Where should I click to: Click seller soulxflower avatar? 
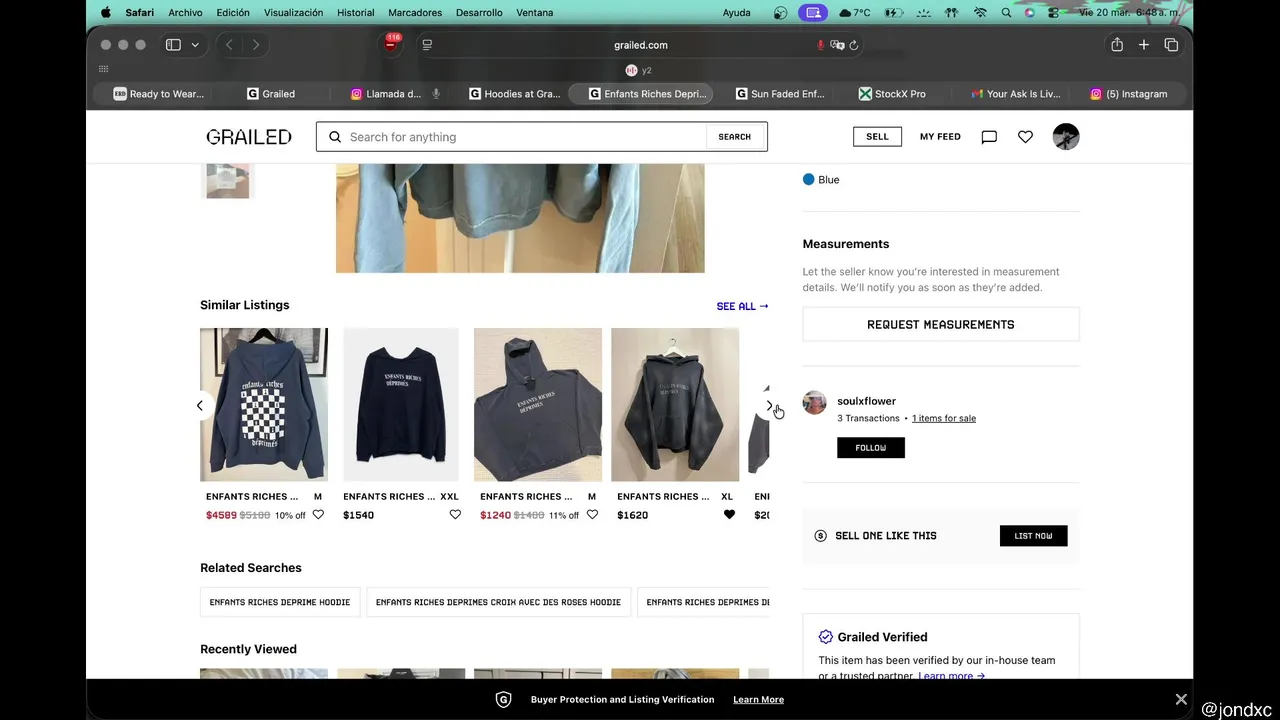point(815,403)
